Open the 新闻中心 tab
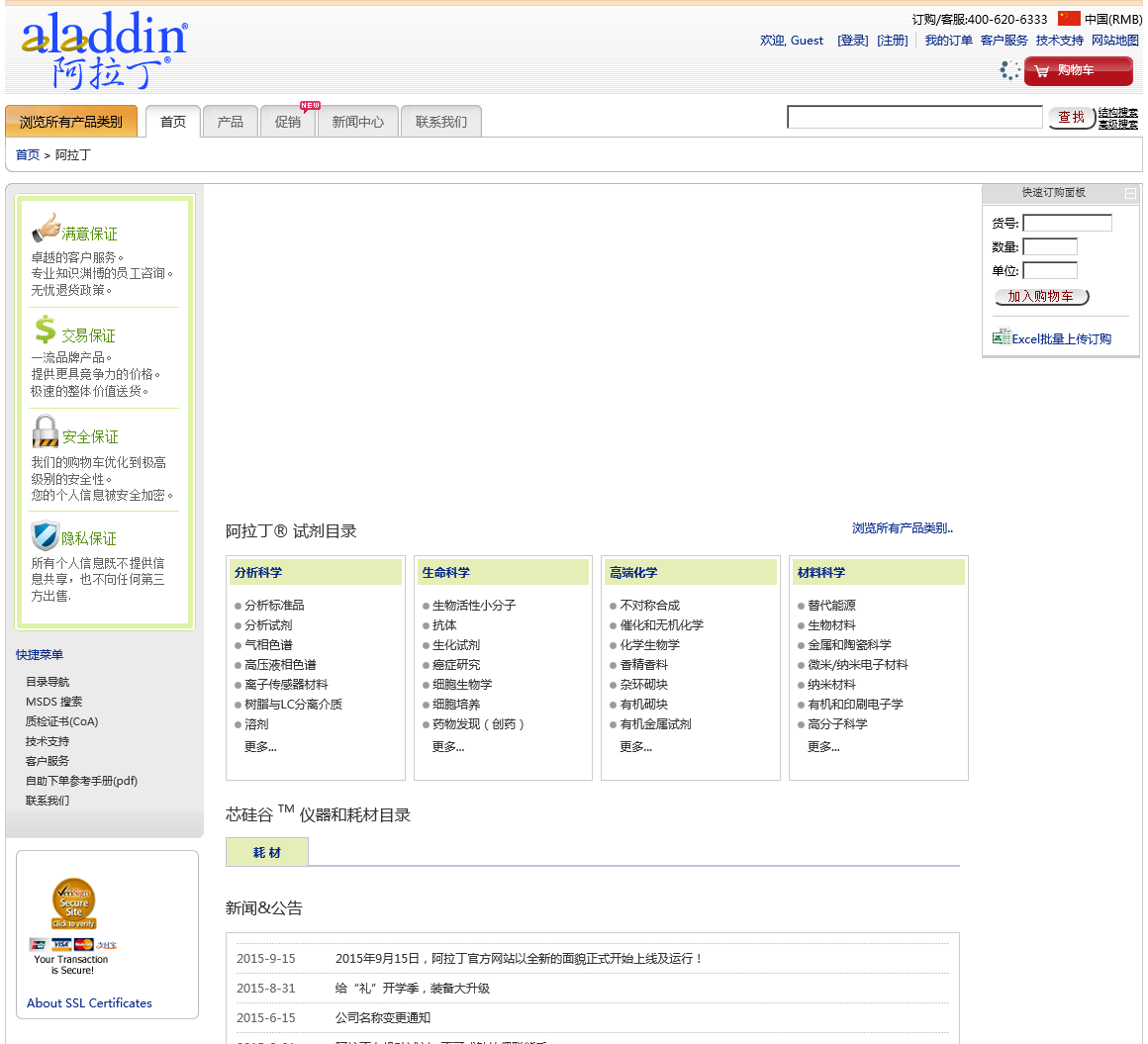Screen dimensions: 1148x1044 [x=358, y=122]
